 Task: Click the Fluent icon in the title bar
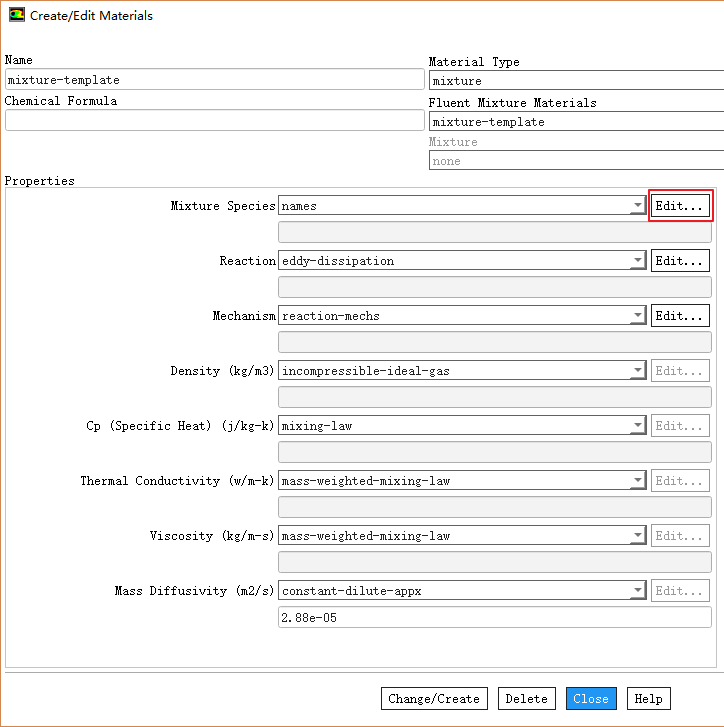pos(17,15)
